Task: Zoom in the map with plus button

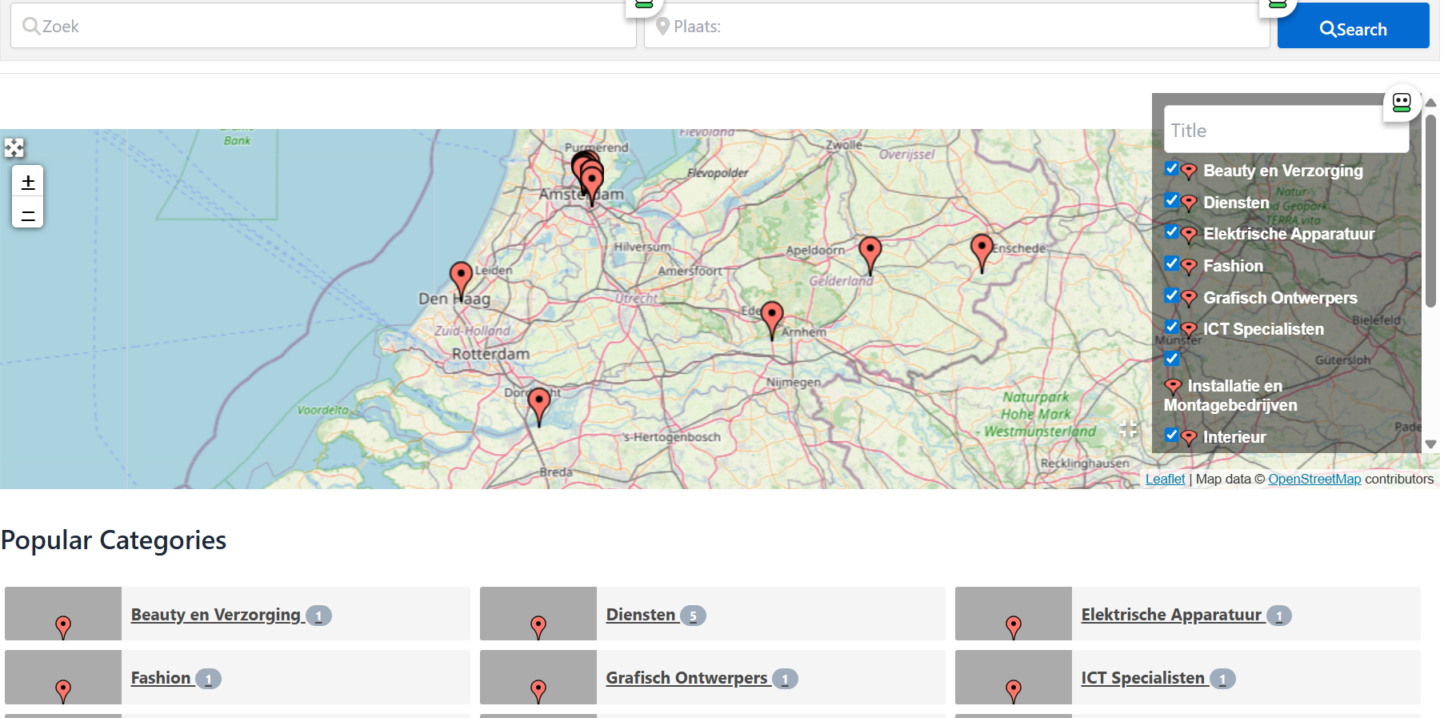Action: coord(28,182)
